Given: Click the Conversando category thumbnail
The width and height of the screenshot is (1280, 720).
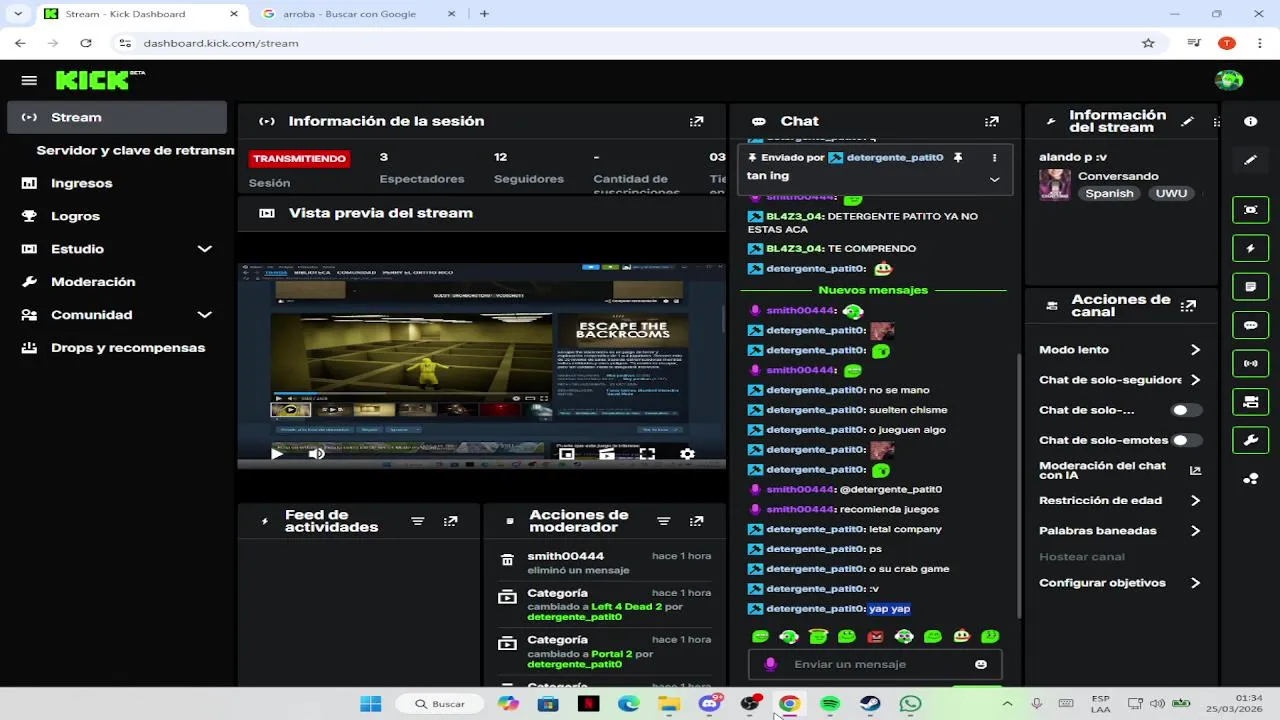Looking at the screenshot, I should click(1055, 185).
